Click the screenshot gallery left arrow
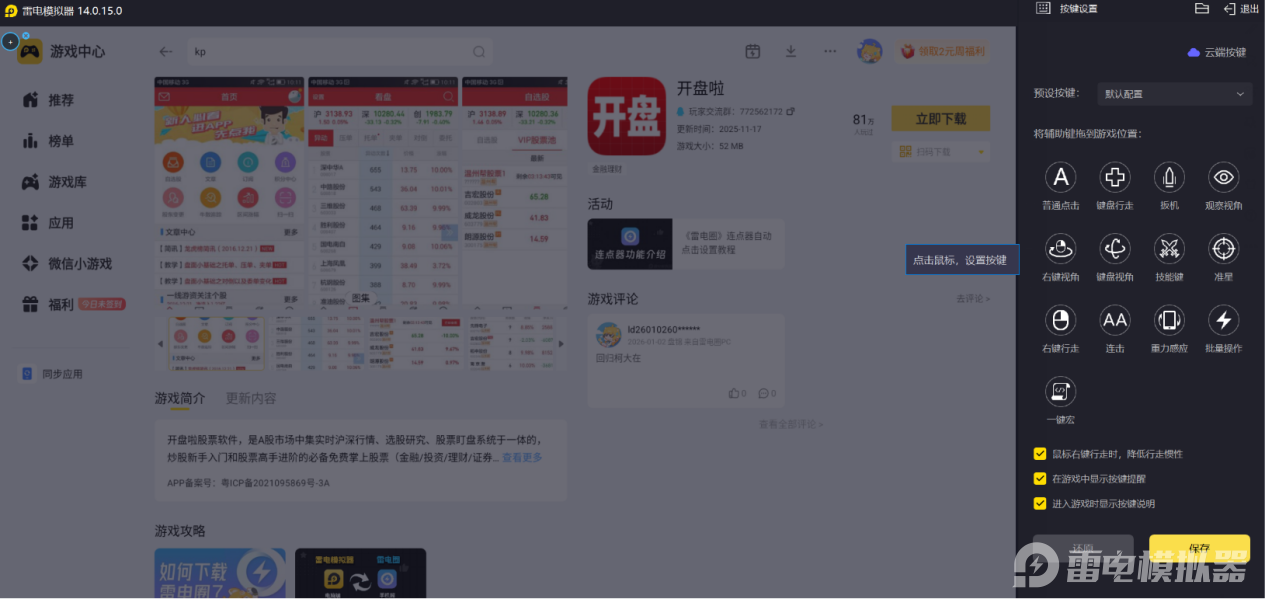The image size is (1265, 599). (x=160, y=343)
